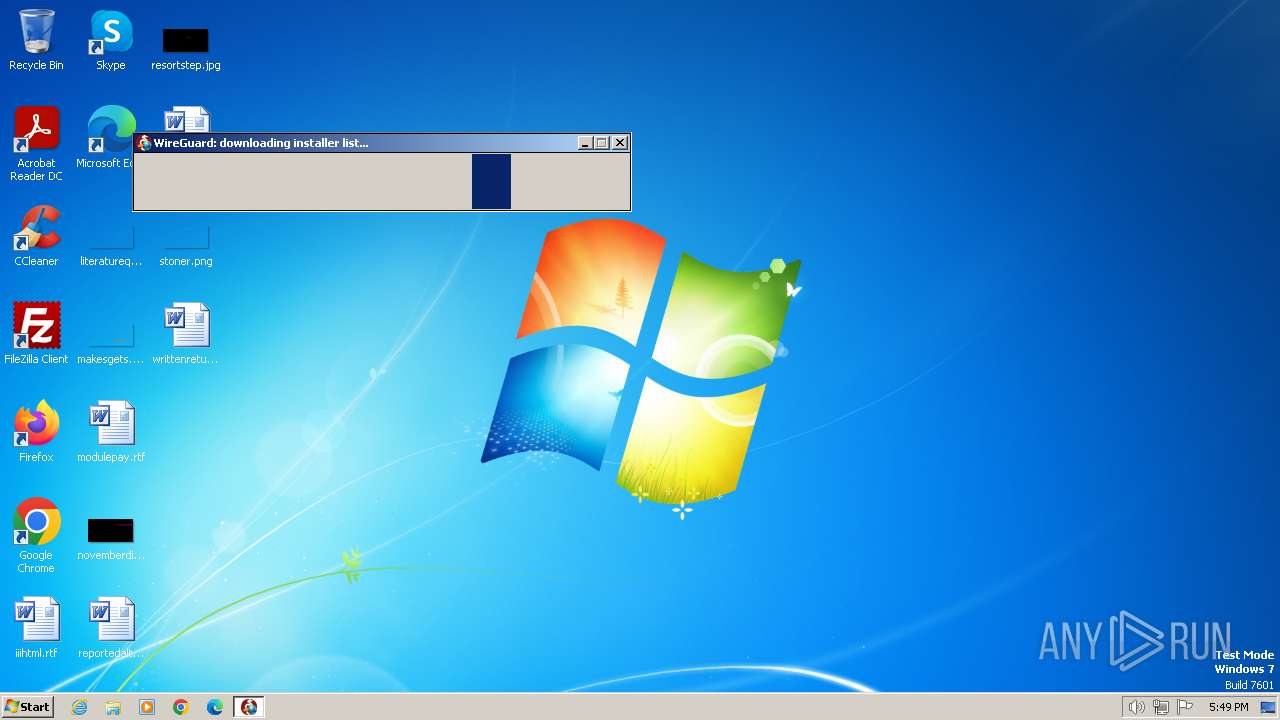
Task: Click the Show desktop button
Action: coord(1268,707)
